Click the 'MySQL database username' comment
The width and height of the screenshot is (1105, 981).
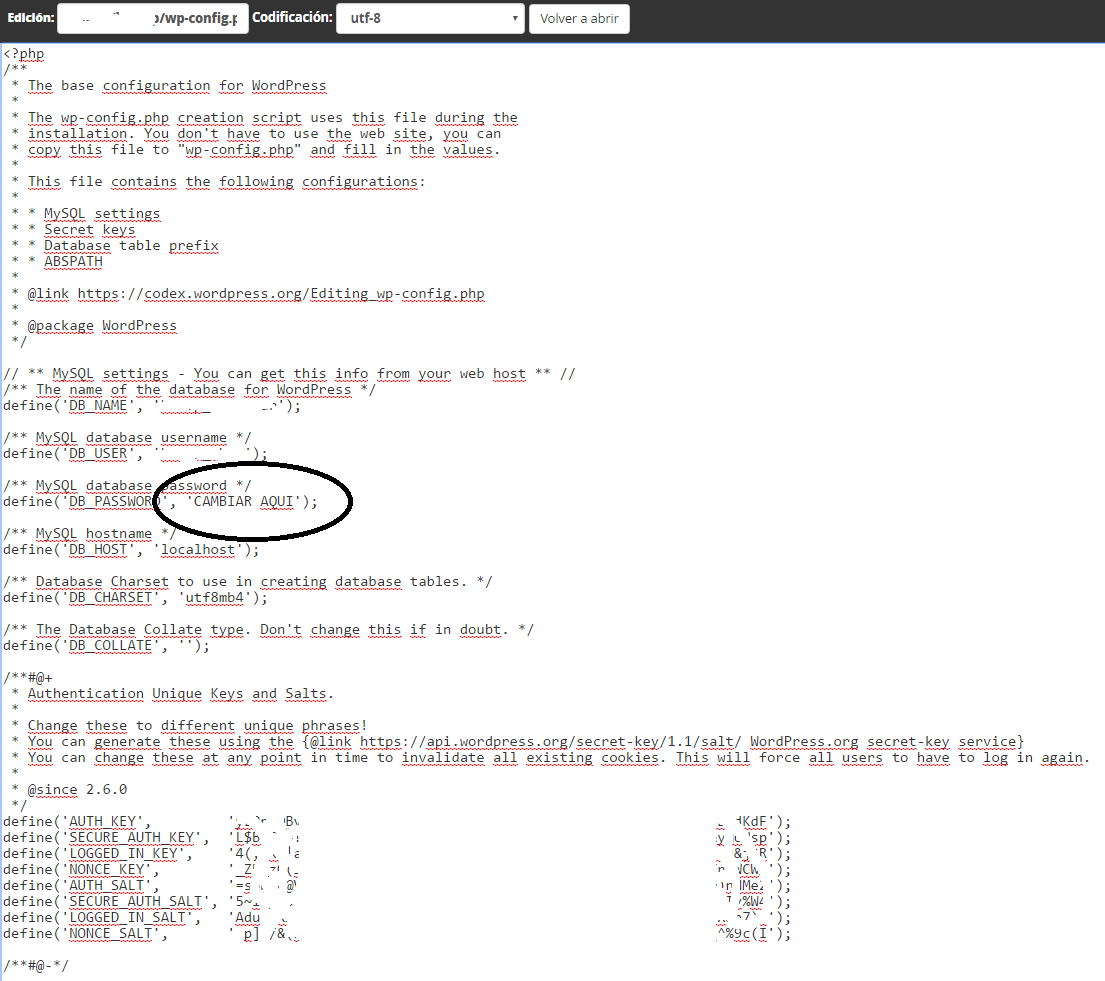coord(127,438)
